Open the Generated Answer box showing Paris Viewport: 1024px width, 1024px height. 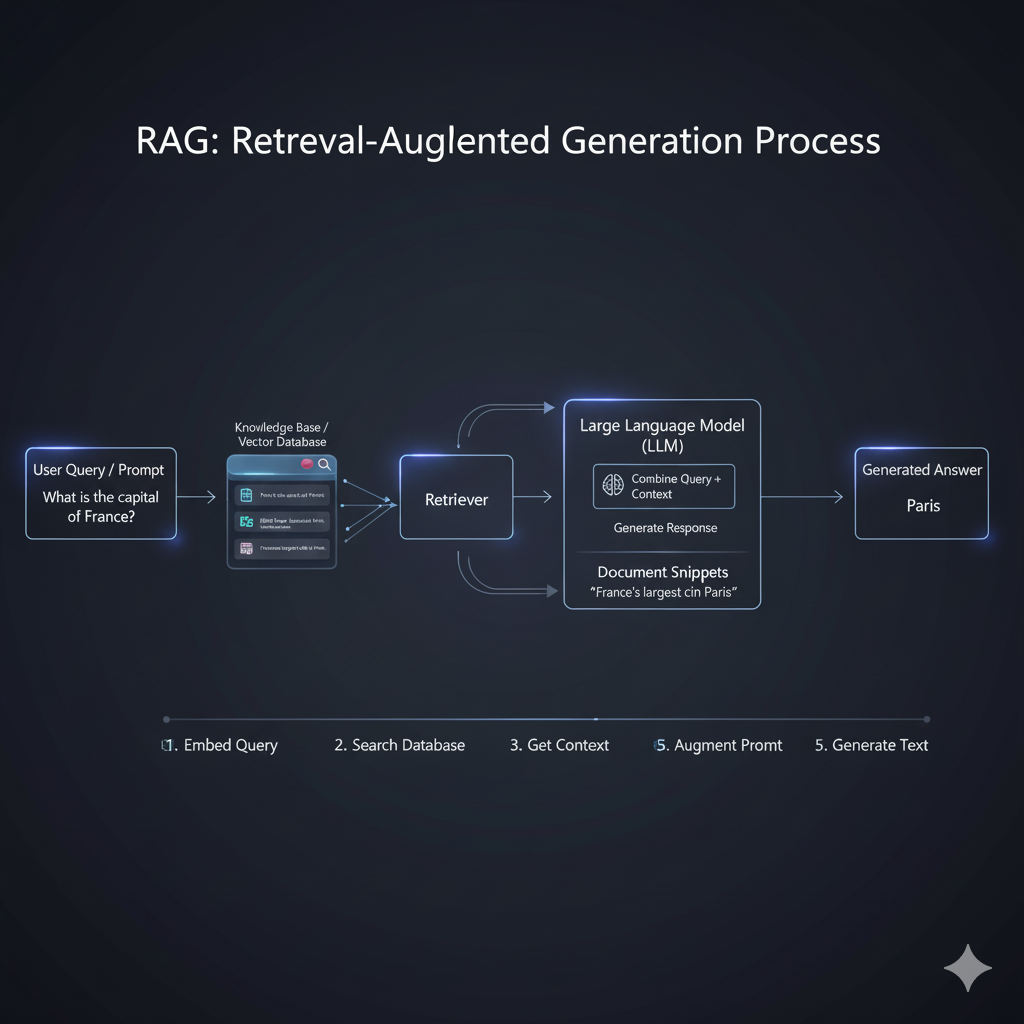[921, 494]
